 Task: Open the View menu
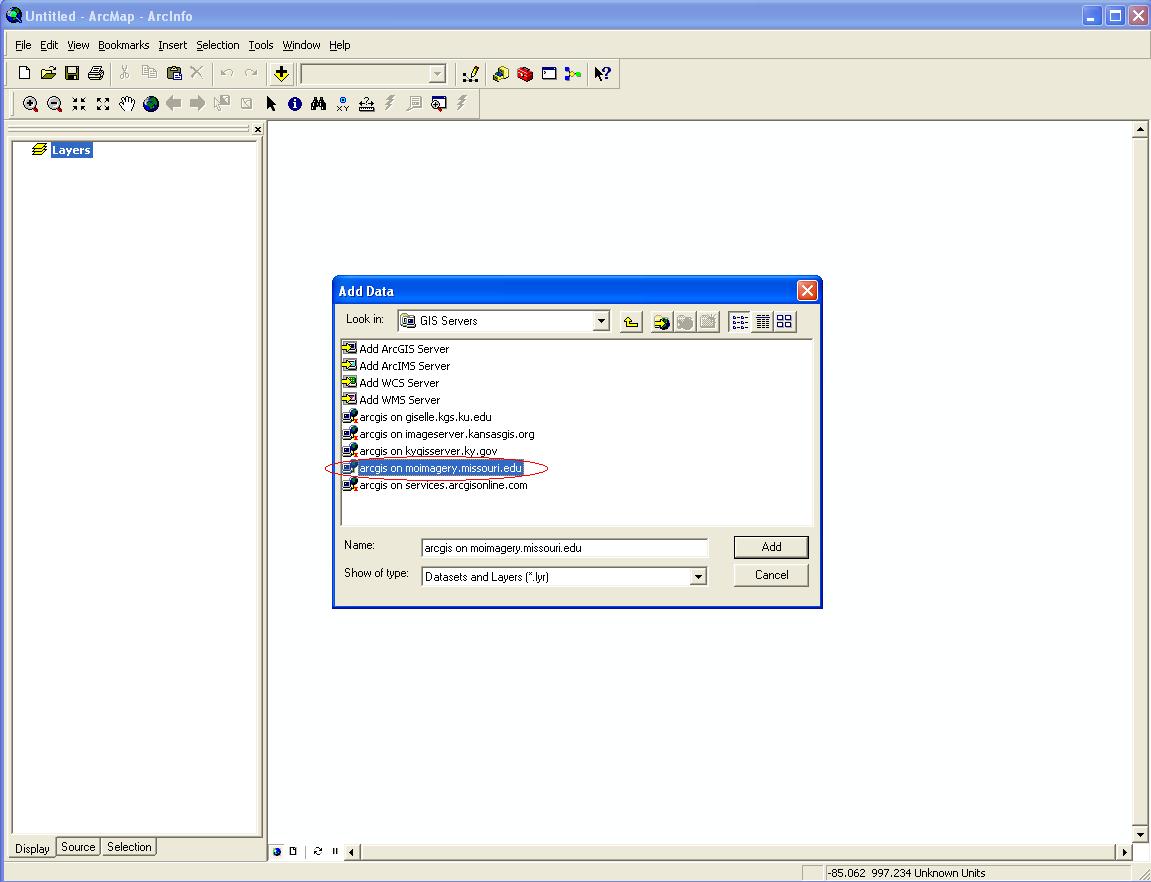[78, 45]
